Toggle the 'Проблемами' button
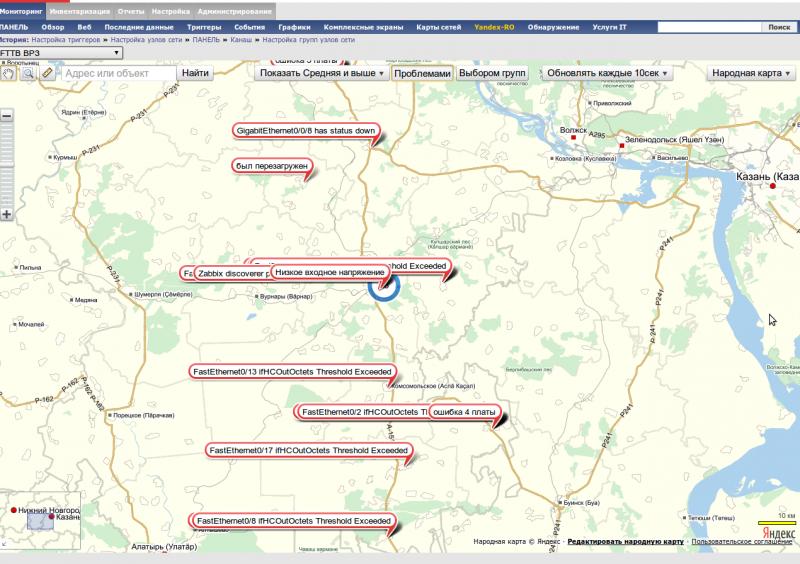Viewport: 800px width, 564px height. (x=422, y=73)
